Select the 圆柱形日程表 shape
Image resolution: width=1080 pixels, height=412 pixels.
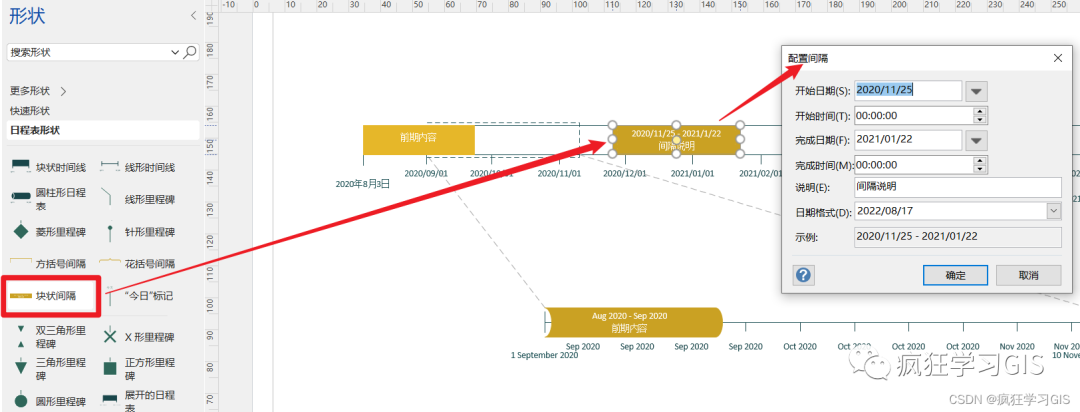tap(48, 200)
